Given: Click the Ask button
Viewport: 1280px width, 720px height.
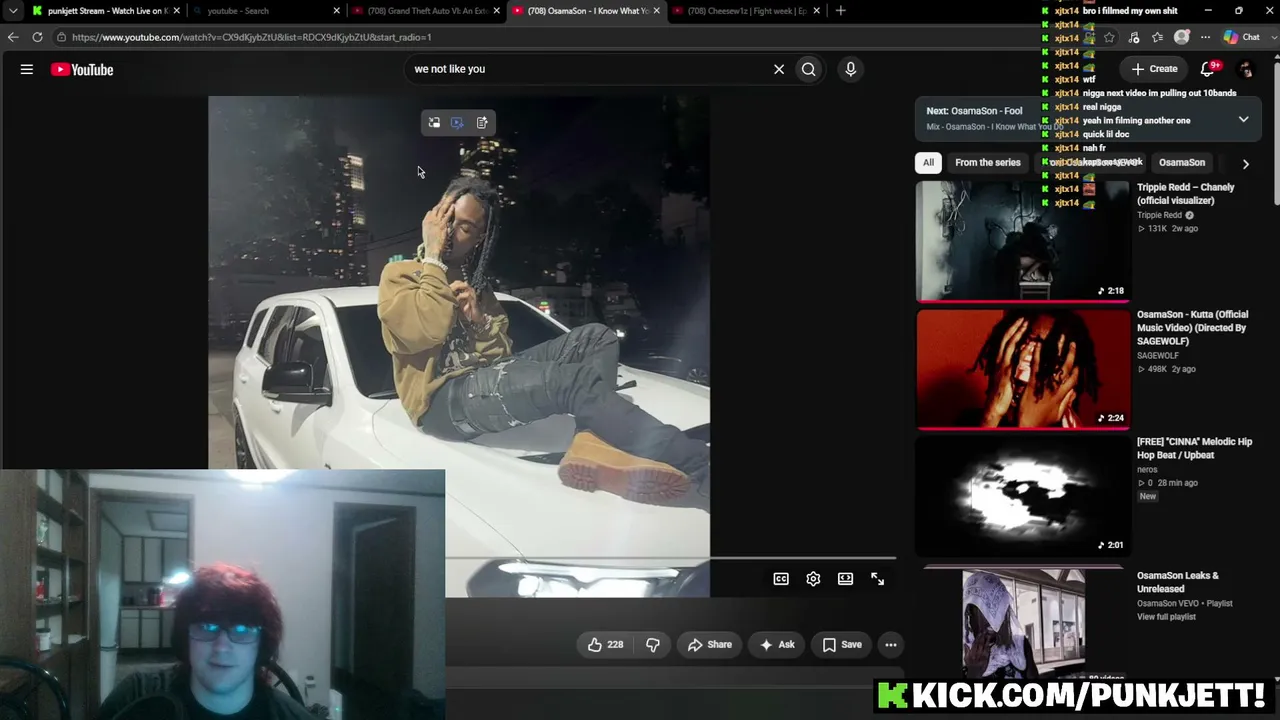Looking at the screenshot, I should [777, 645].
